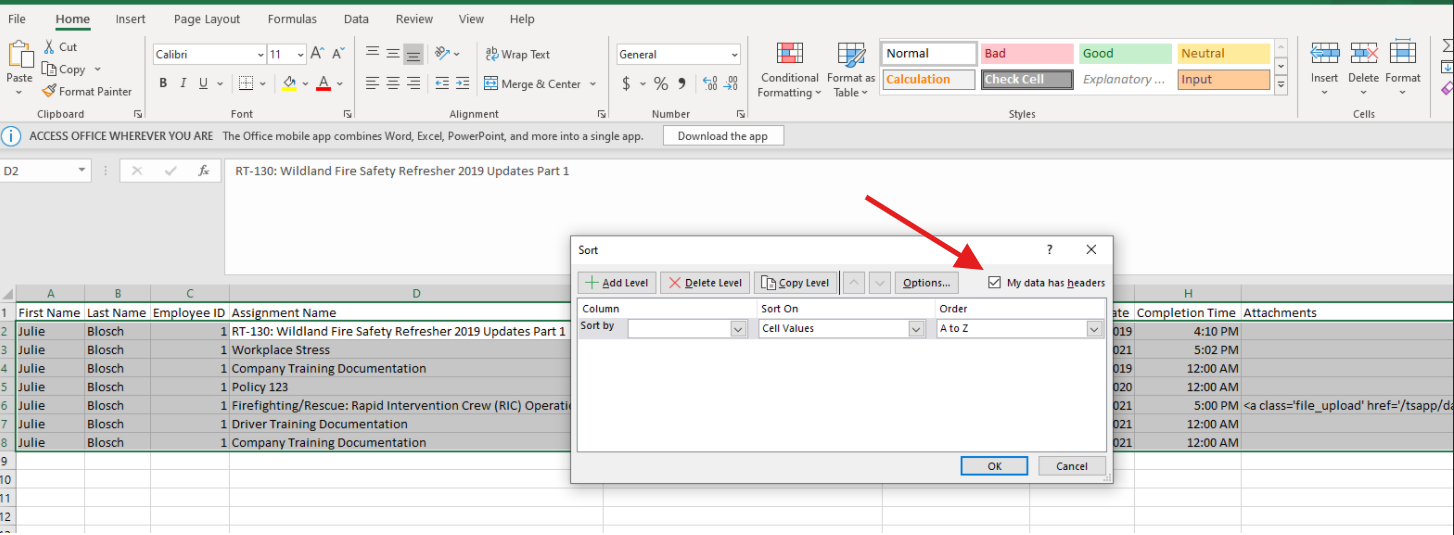Click the top align icon

372,54
